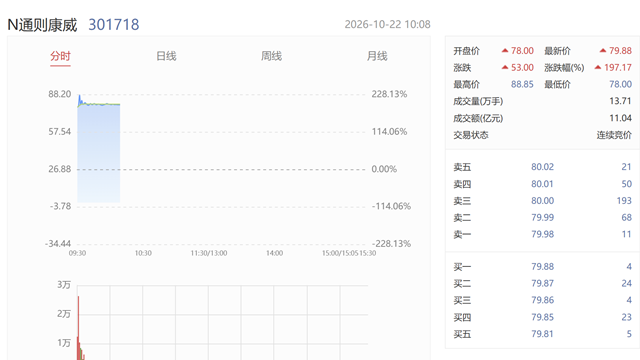
Task: Click the 最高价 value 88.85
Action: click(522, 84)
